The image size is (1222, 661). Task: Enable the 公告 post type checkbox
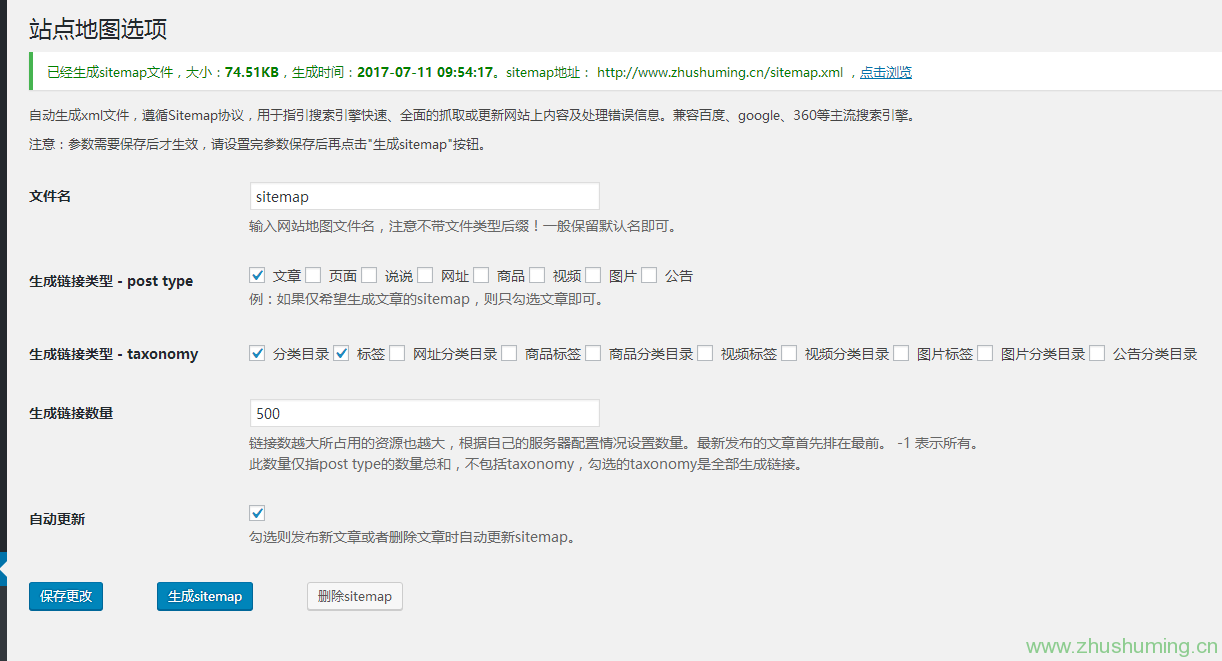point(649,275)
